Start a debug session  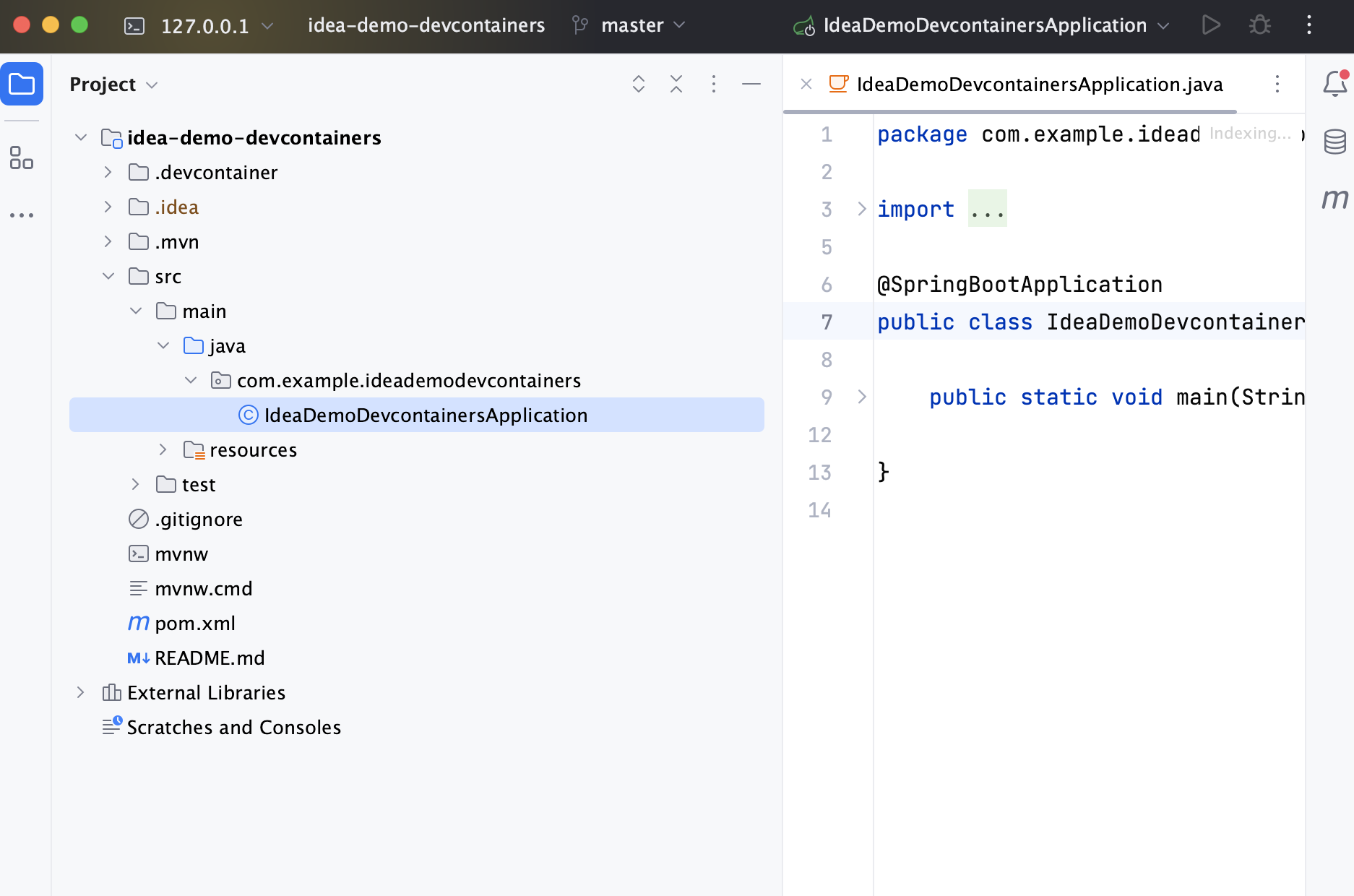pos(1259,25)
